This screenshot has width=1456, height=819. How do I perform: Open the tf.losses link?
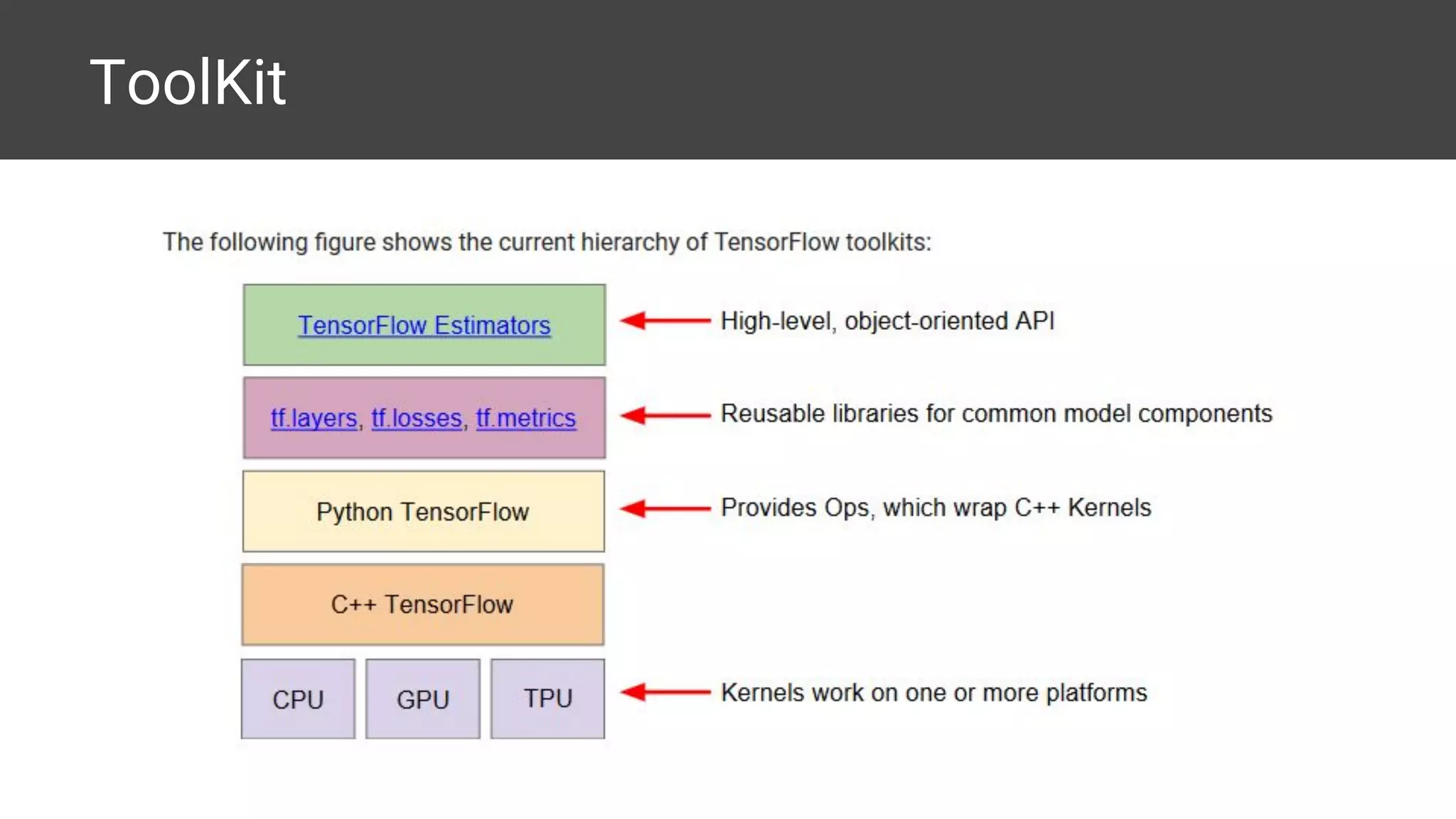417,418
